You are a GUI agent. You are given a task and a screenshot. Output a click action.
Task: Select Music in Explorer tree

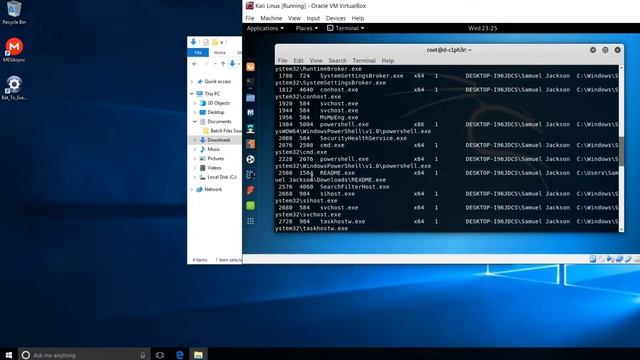pos(210,149)
